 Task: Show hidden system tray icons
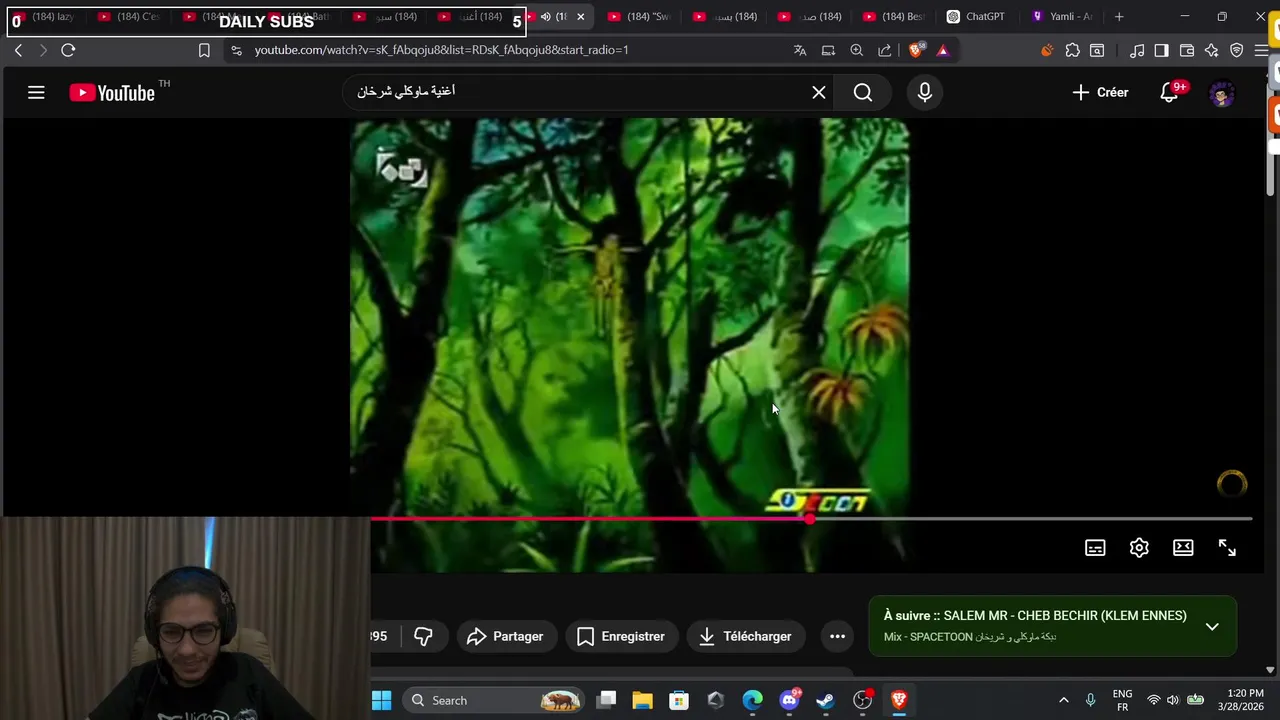[1064, 700]
